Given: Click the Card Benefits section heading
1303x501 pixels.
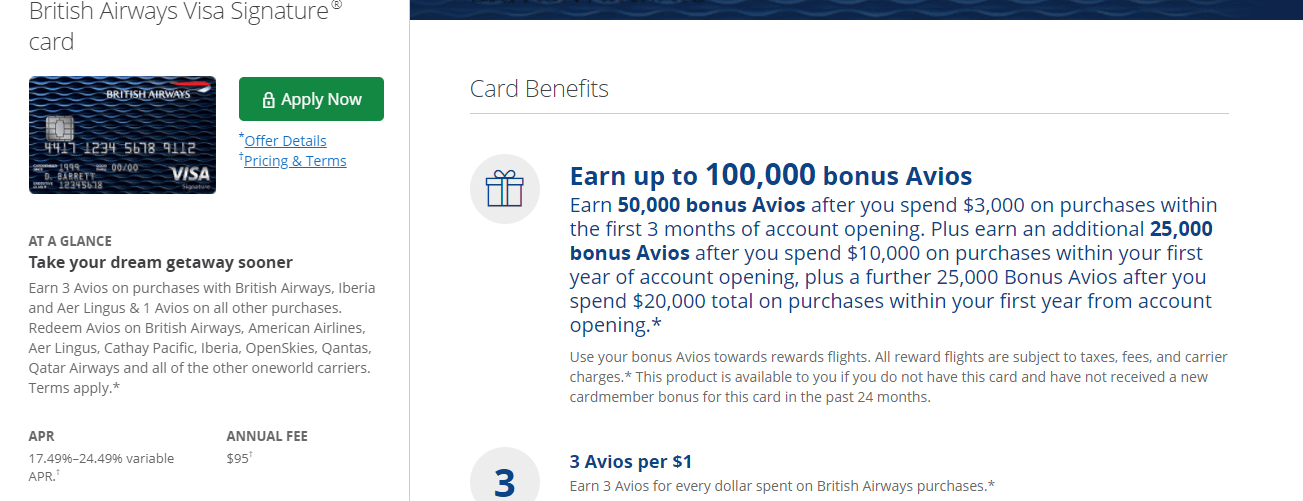Looking at the screenshot, I should [x=539, y=88].
